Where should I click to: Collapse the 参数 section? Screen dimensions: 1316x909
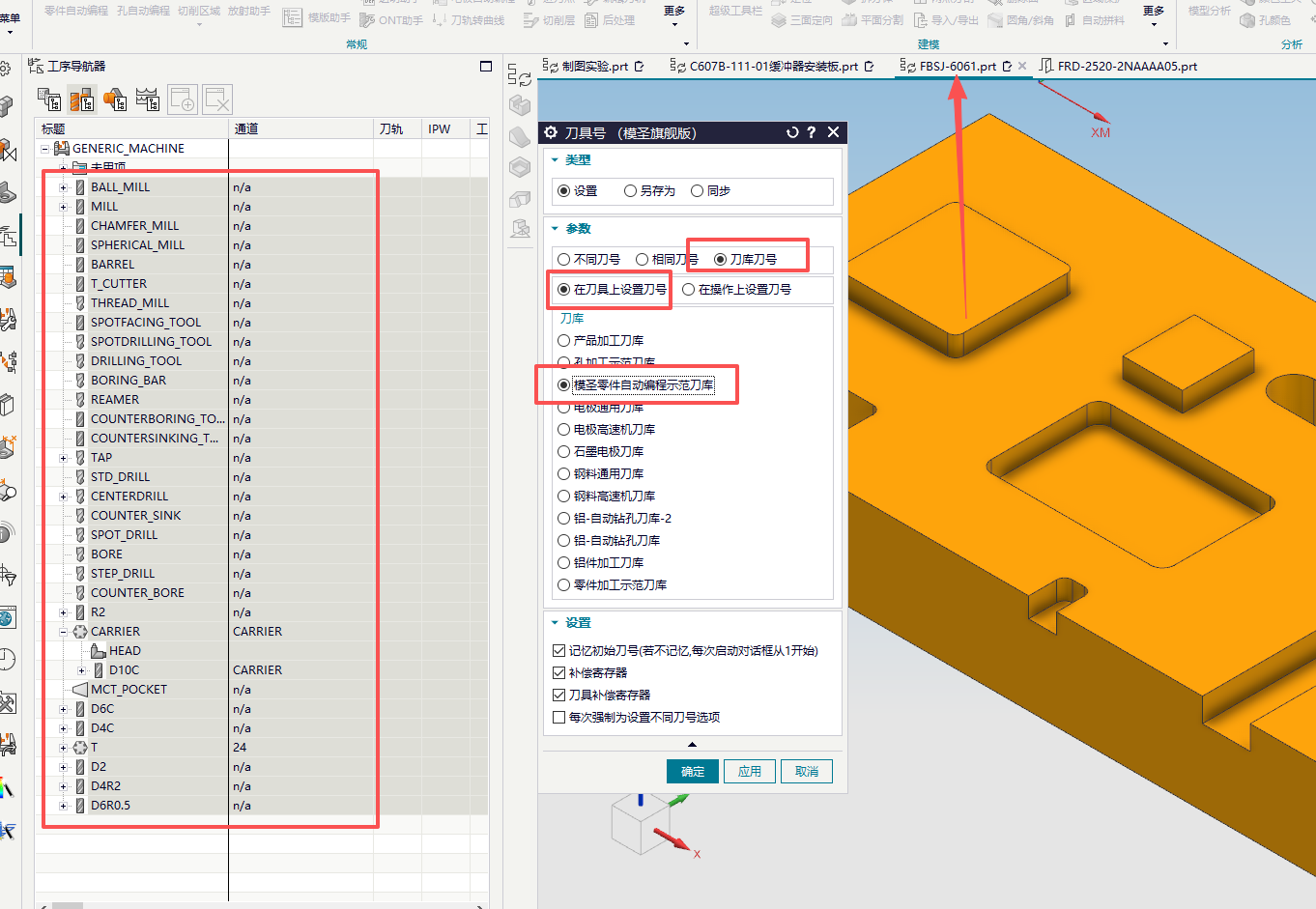point(555,229)
